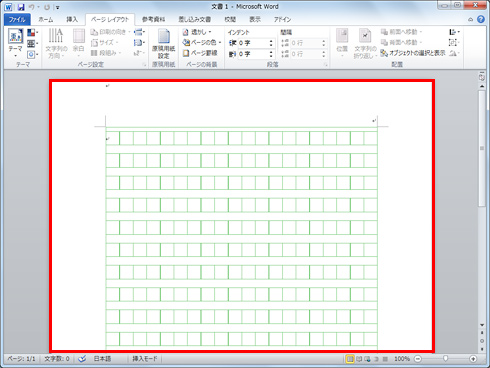
Task: Open the Rotate objects menu icon
Action: coord(454,53)
